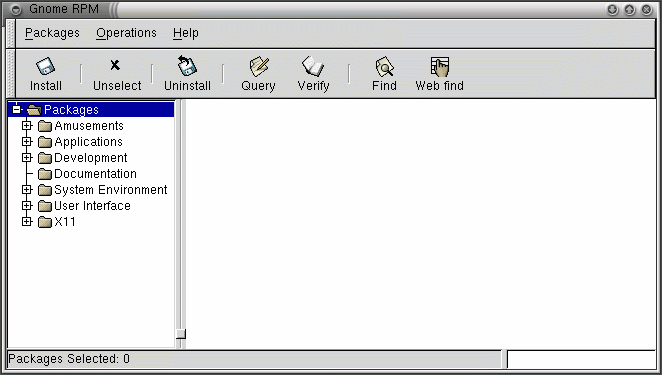Select the Documentation folder icon
Viewport: 662px width, 375px height.
click(45, 174)
